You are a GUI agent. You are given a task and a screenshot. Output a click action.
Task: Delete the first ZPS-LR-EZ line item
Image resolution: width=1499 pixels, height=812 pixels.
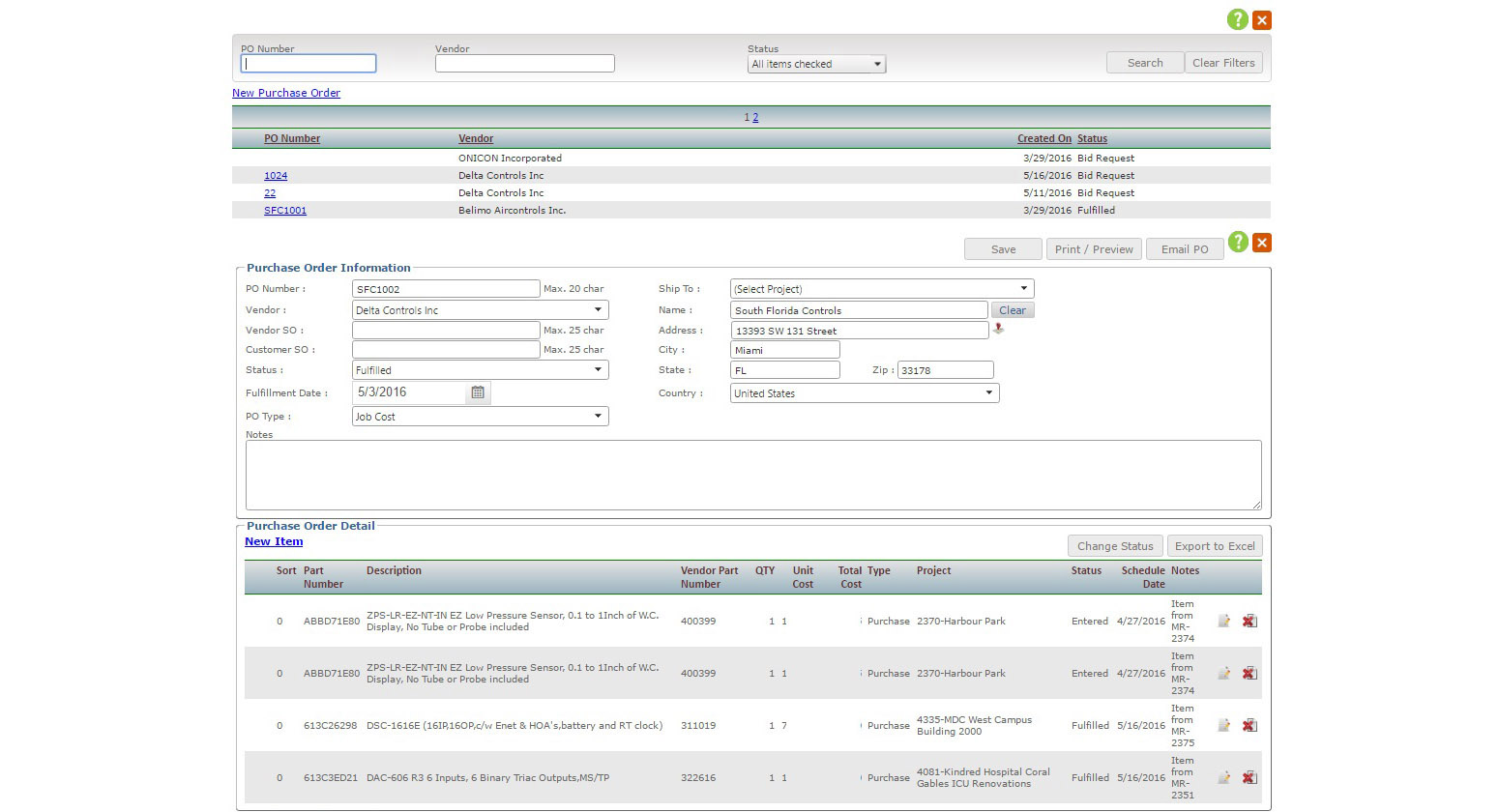click(x=1249, y=622)
